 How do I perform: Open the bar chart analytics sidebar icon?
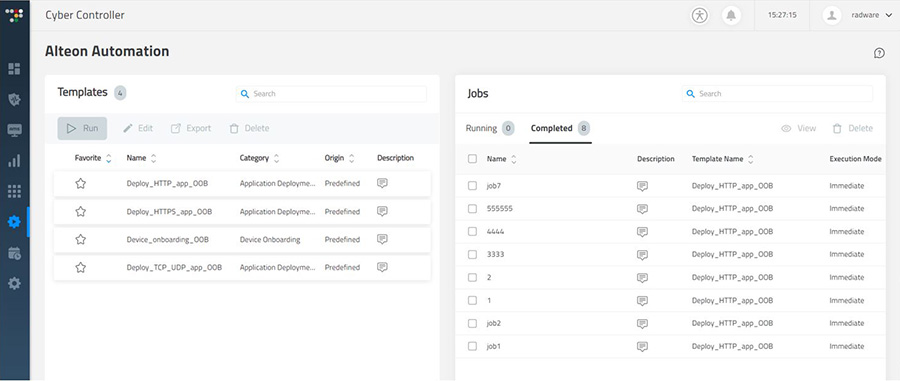14,161
